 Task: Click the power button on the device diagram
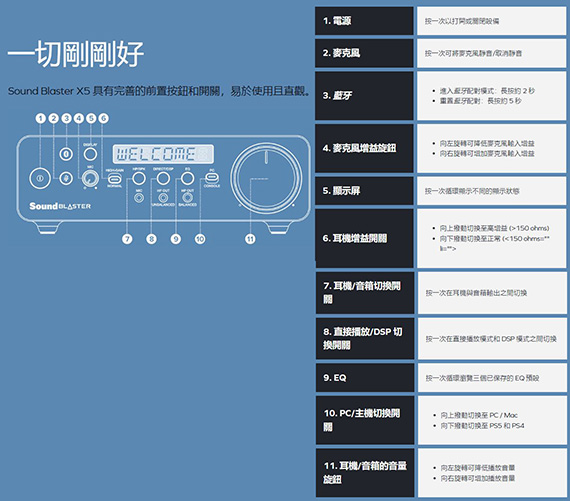[x=40, y=178]
